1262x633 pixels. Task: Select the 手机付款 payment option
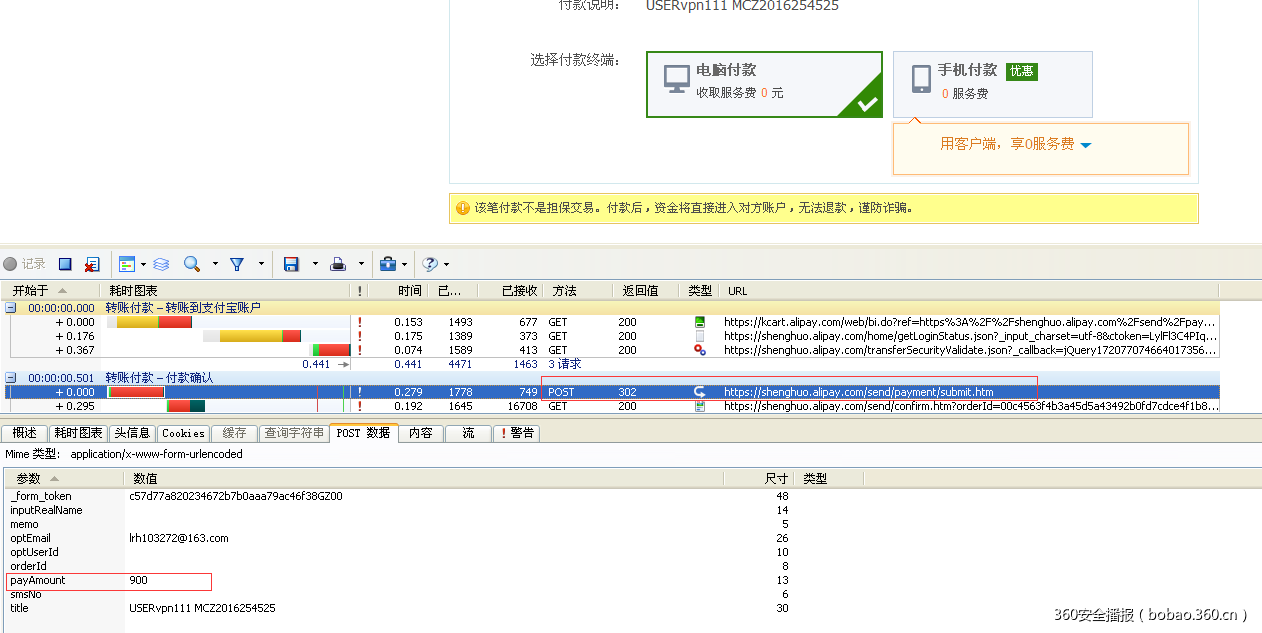[992, 83]
